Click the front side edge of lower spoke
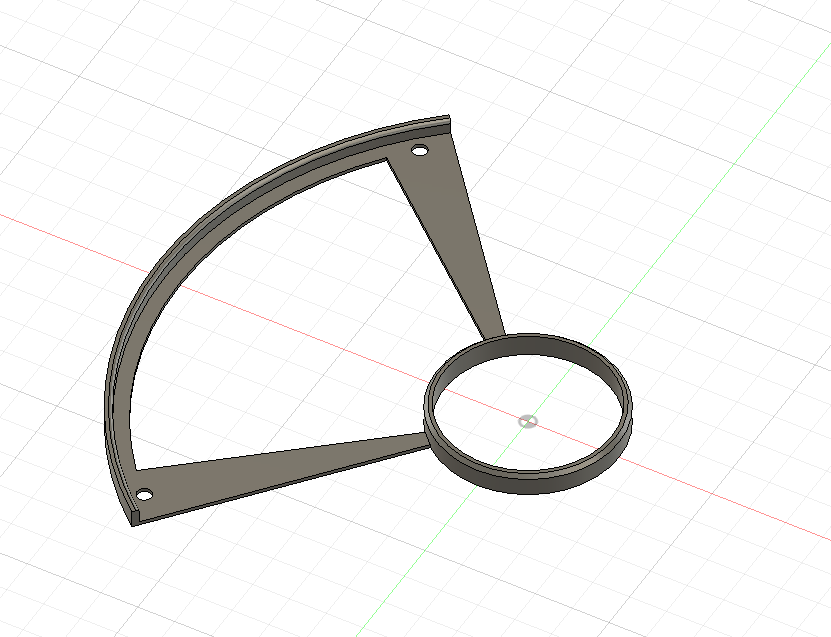831x637 pixels. [x=281, y=486]
